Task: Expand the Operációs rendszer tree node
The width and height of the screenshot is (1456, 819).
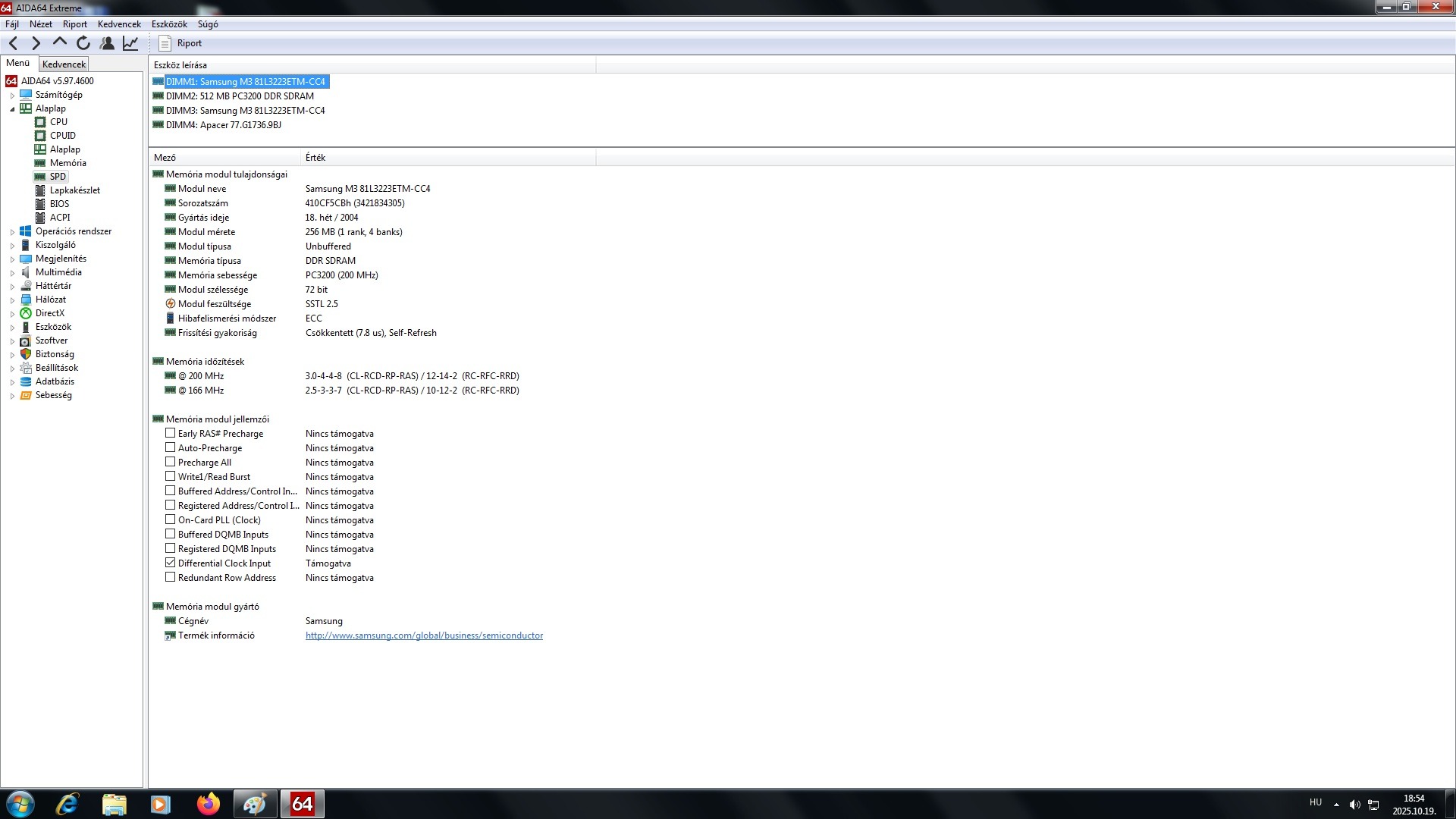Action: coord(12,232)
